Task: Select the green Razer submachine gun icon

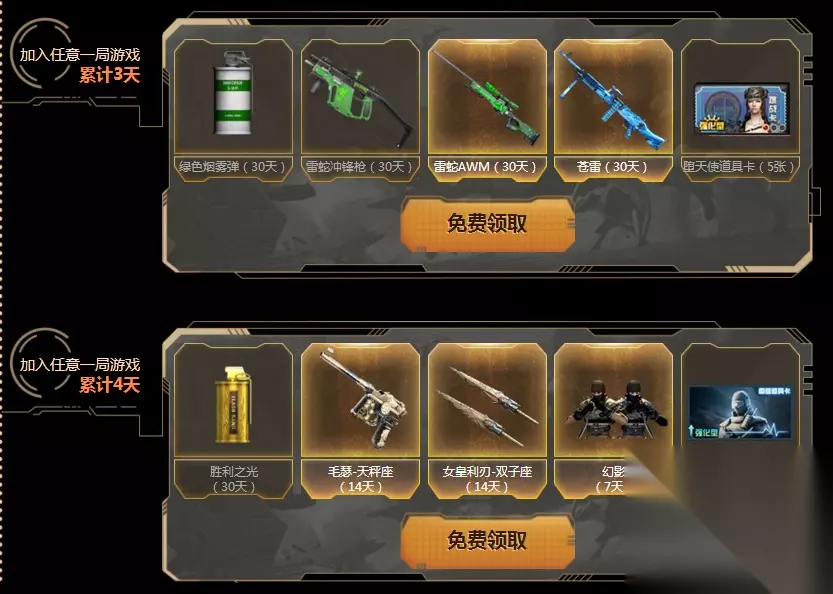Action: click(x=360, y=99)
